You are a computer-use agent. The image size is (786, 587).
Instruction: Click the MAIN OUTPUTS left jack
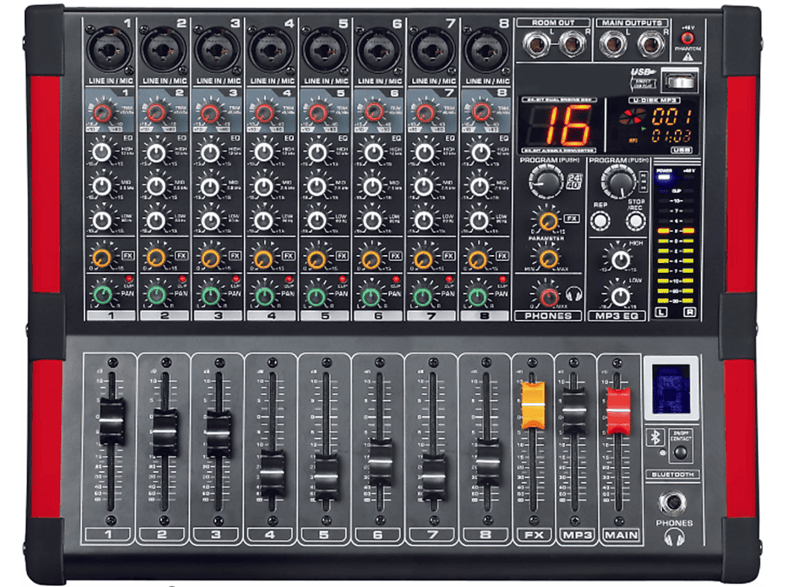614,44
